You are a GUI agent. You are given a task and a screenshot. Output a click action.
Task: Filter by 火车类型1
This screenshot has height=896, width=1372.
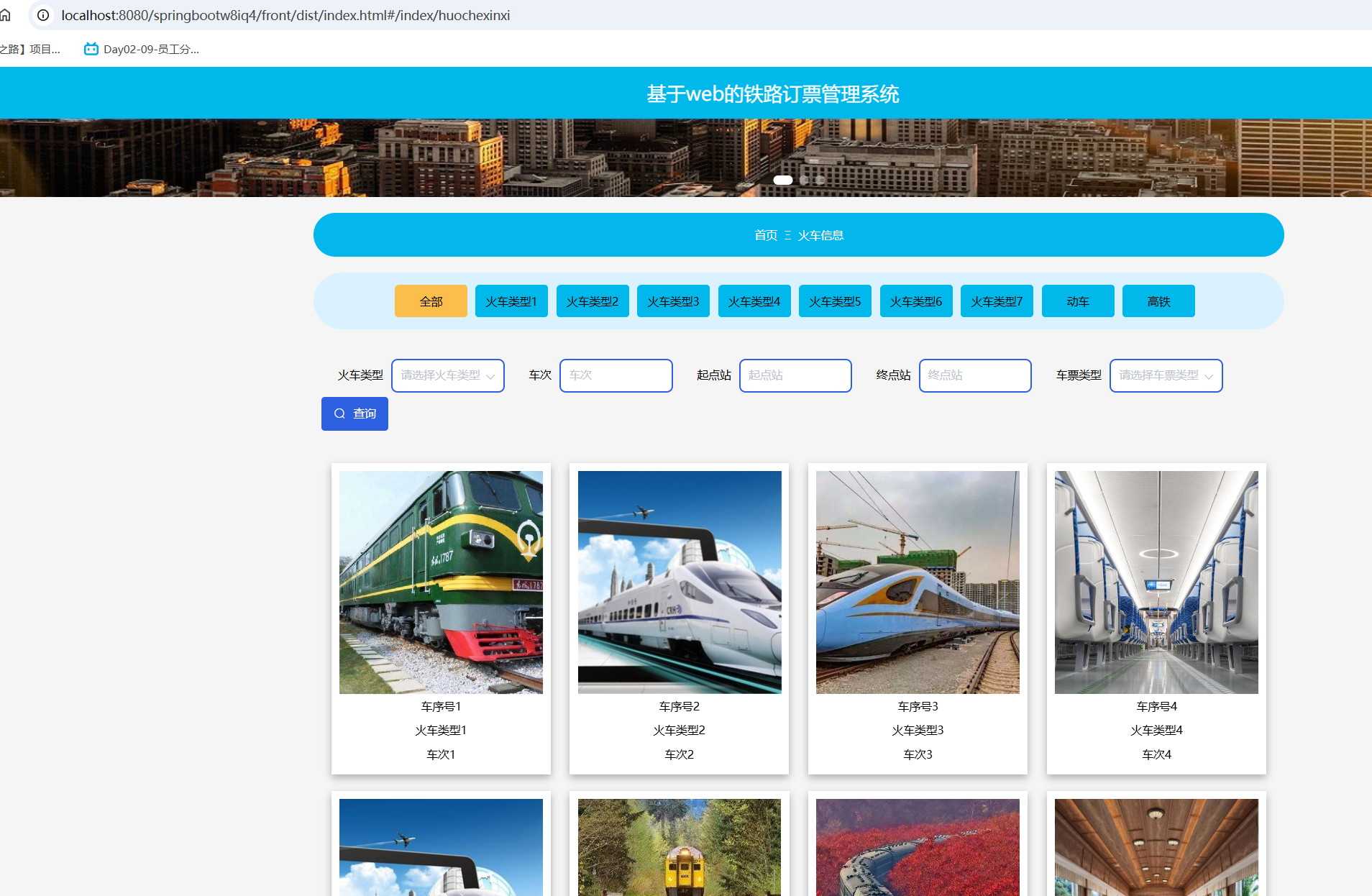click(511, 301)
